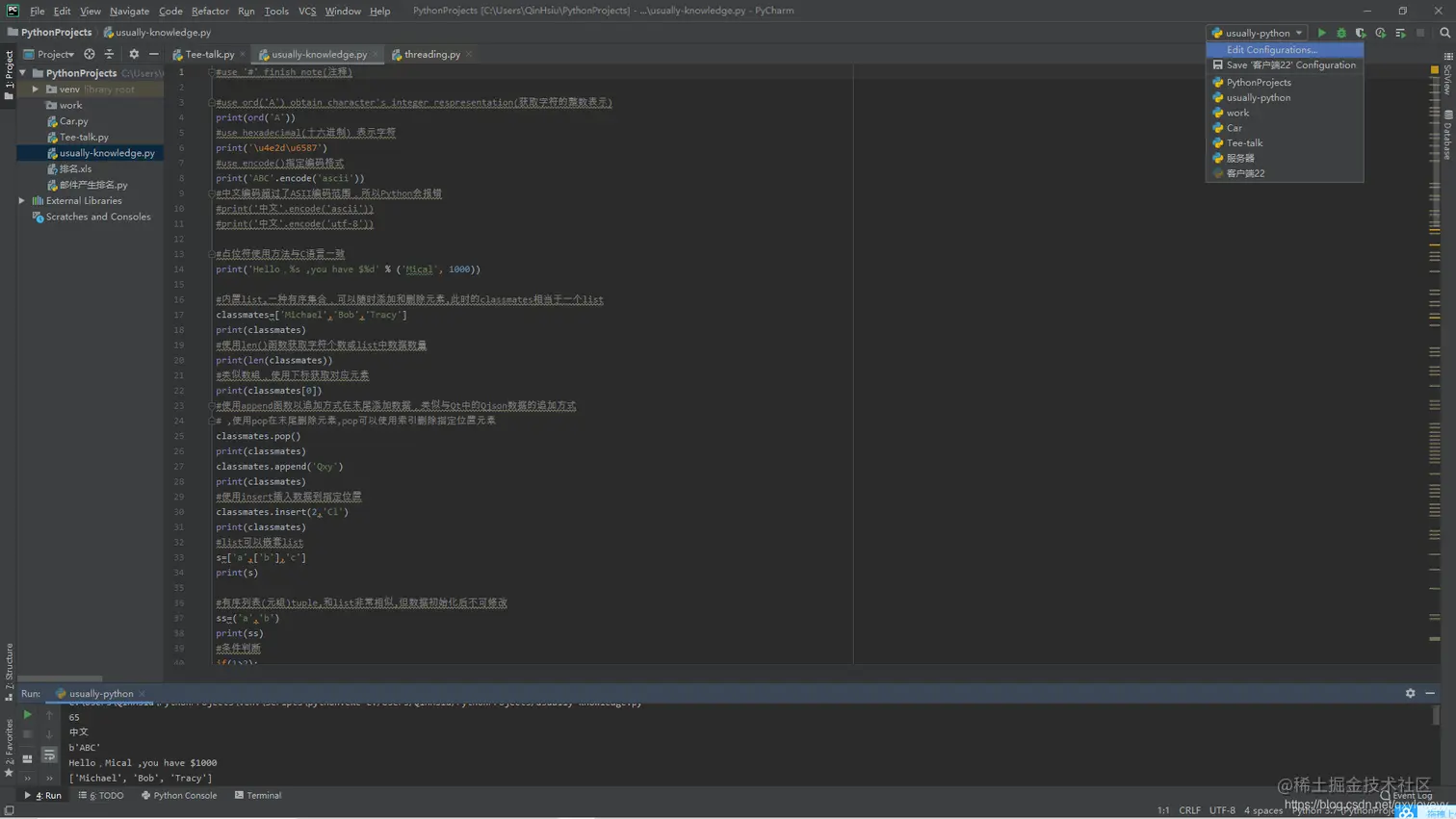
Task: Open the Navigate menu
Action: pos(129,11)
